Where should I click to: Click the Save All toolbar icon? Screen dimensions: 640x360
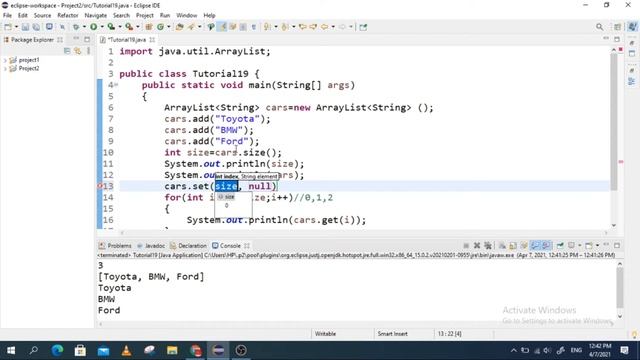click(36, 27)
